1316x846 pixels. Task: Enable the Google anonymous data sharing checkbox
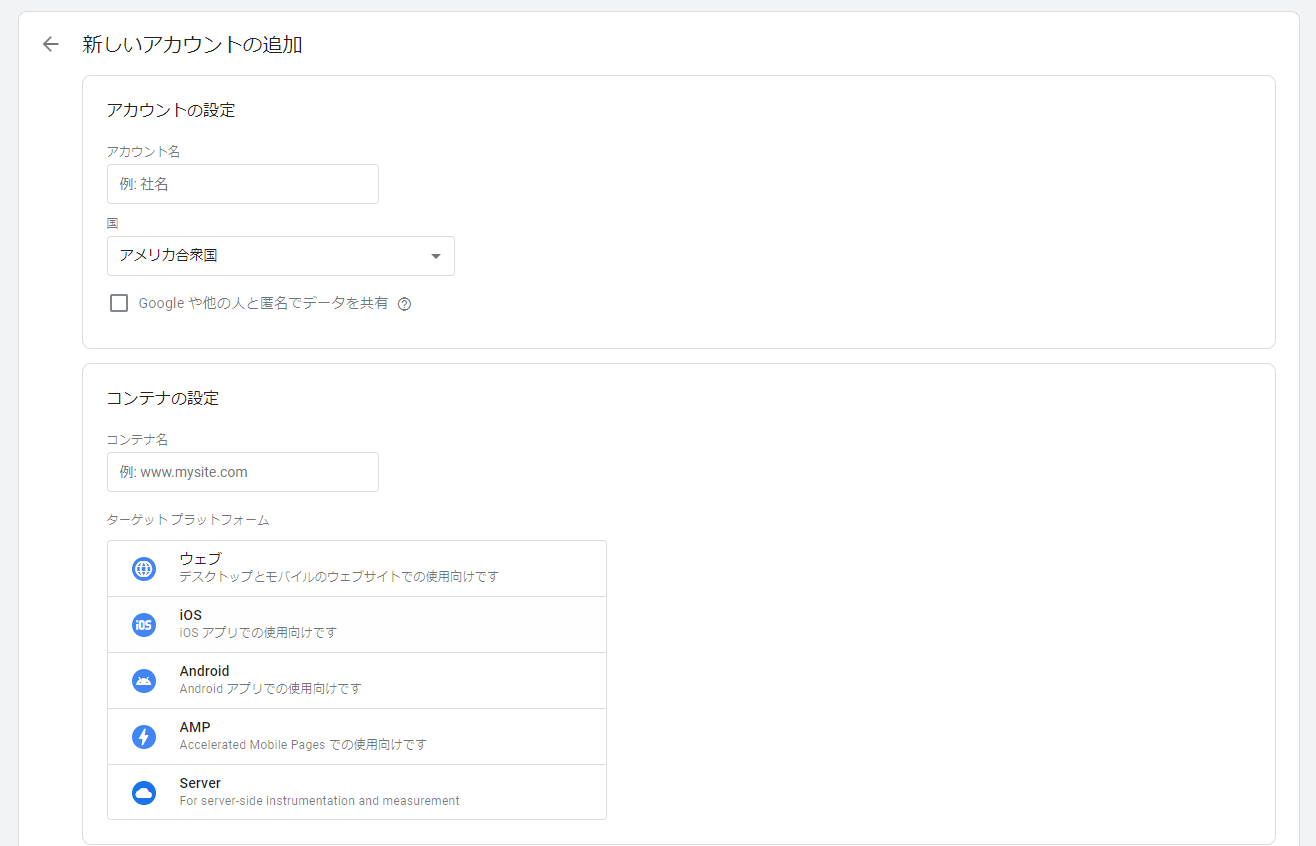119,303
